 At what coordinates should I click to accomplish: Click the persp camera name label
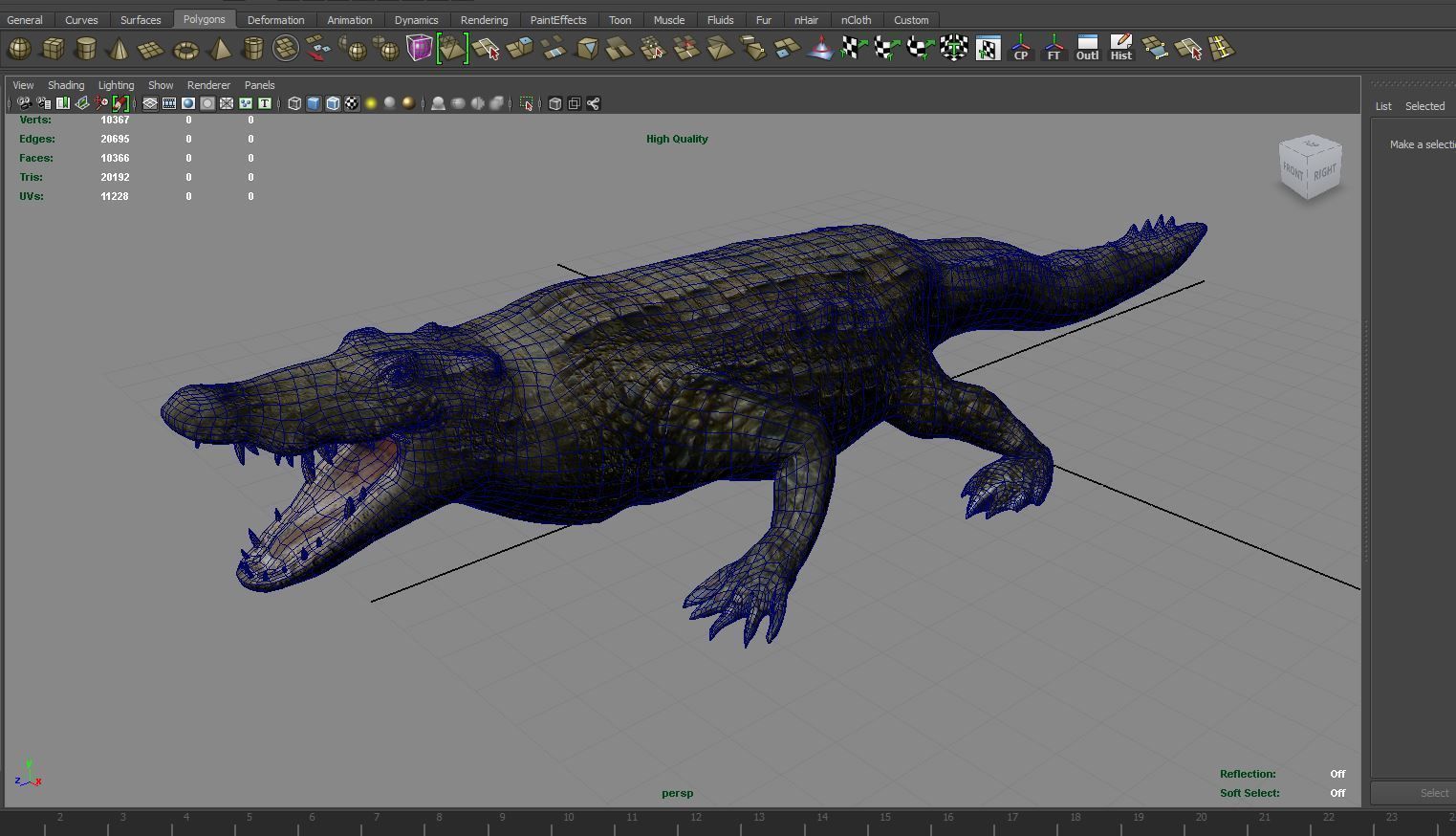(x=677, y=793)
